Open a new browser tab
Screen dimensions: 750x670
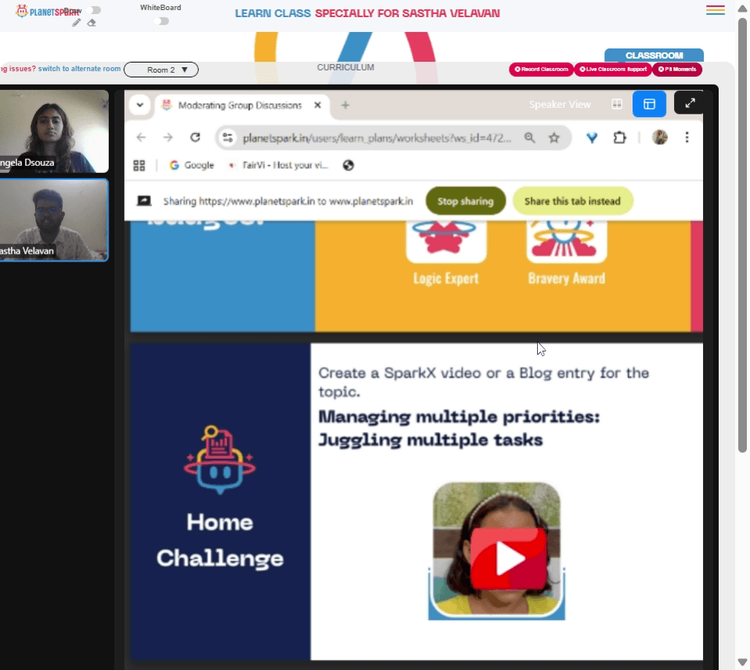coord(345,105)
